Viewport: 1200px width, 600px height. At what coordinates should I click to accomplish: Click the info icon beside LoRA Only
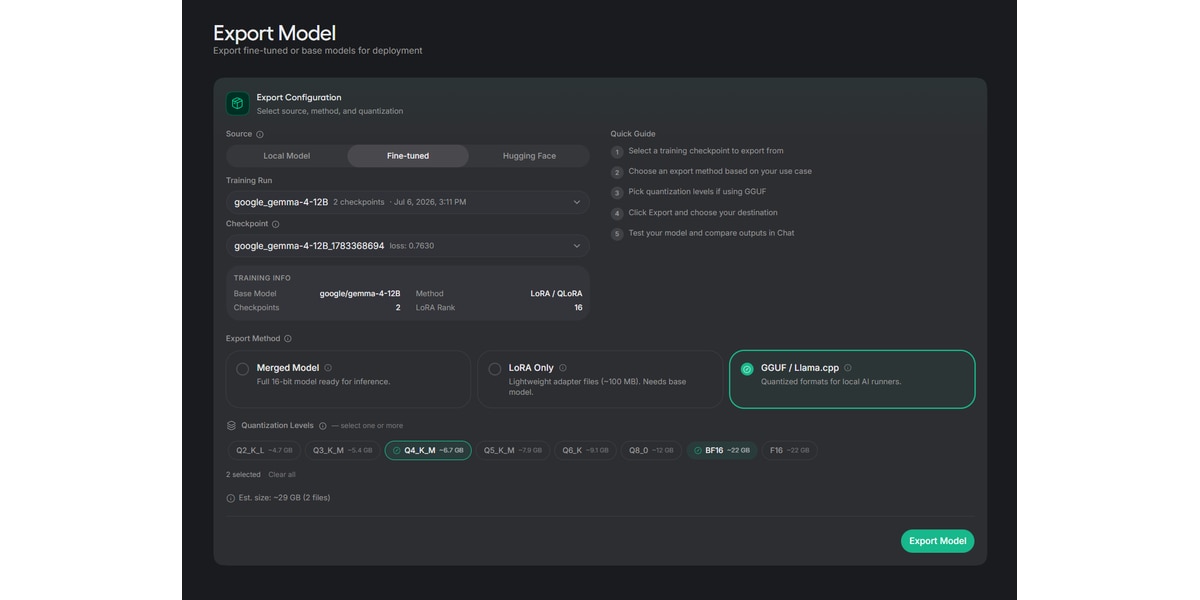[563, 368]
